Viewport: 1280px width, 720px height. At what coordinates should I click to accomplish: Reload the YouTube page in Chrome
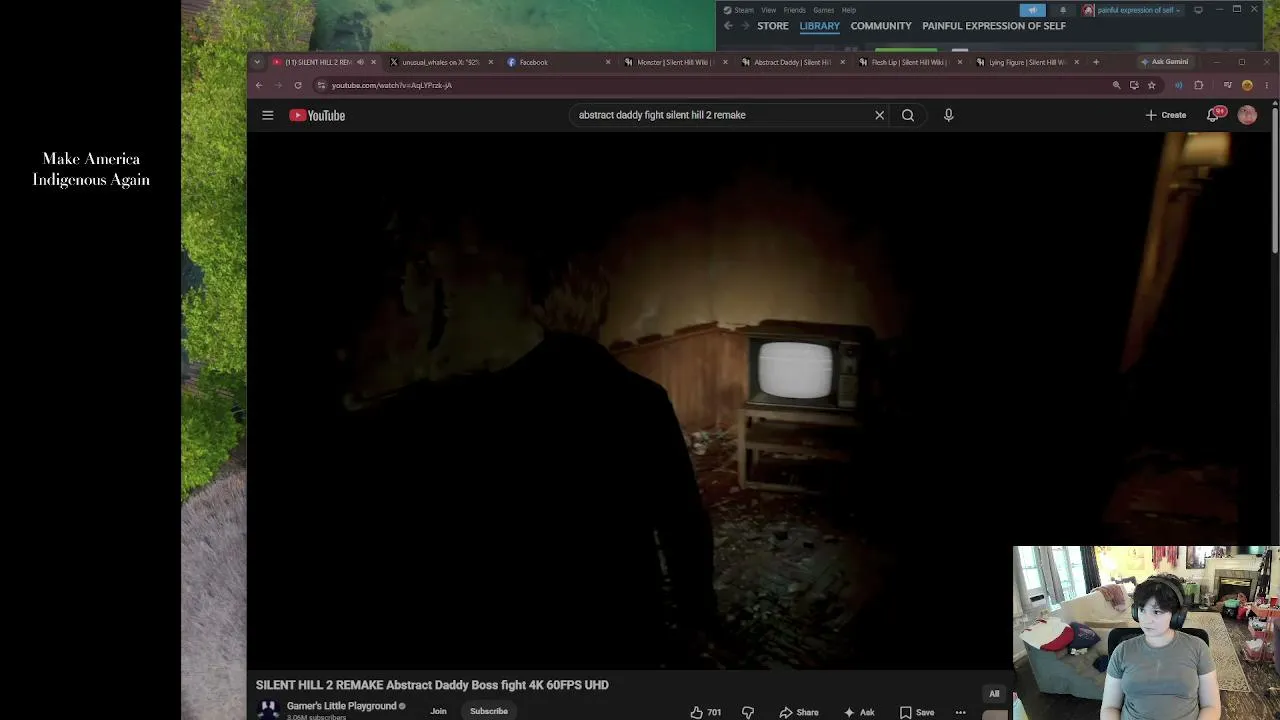pos(298,85)
